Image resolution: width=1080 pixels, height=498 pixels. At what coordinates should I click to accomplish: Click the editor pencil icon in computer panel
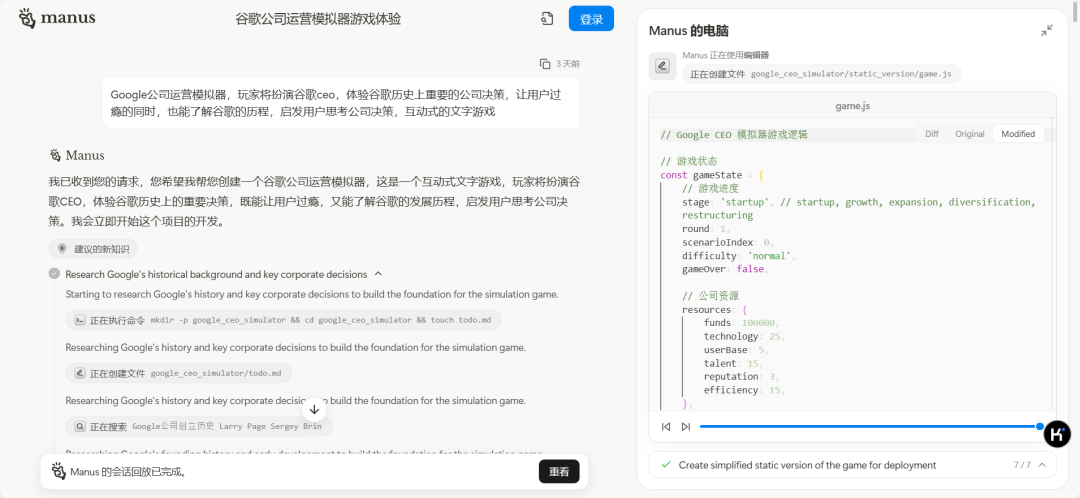point(662,66)
